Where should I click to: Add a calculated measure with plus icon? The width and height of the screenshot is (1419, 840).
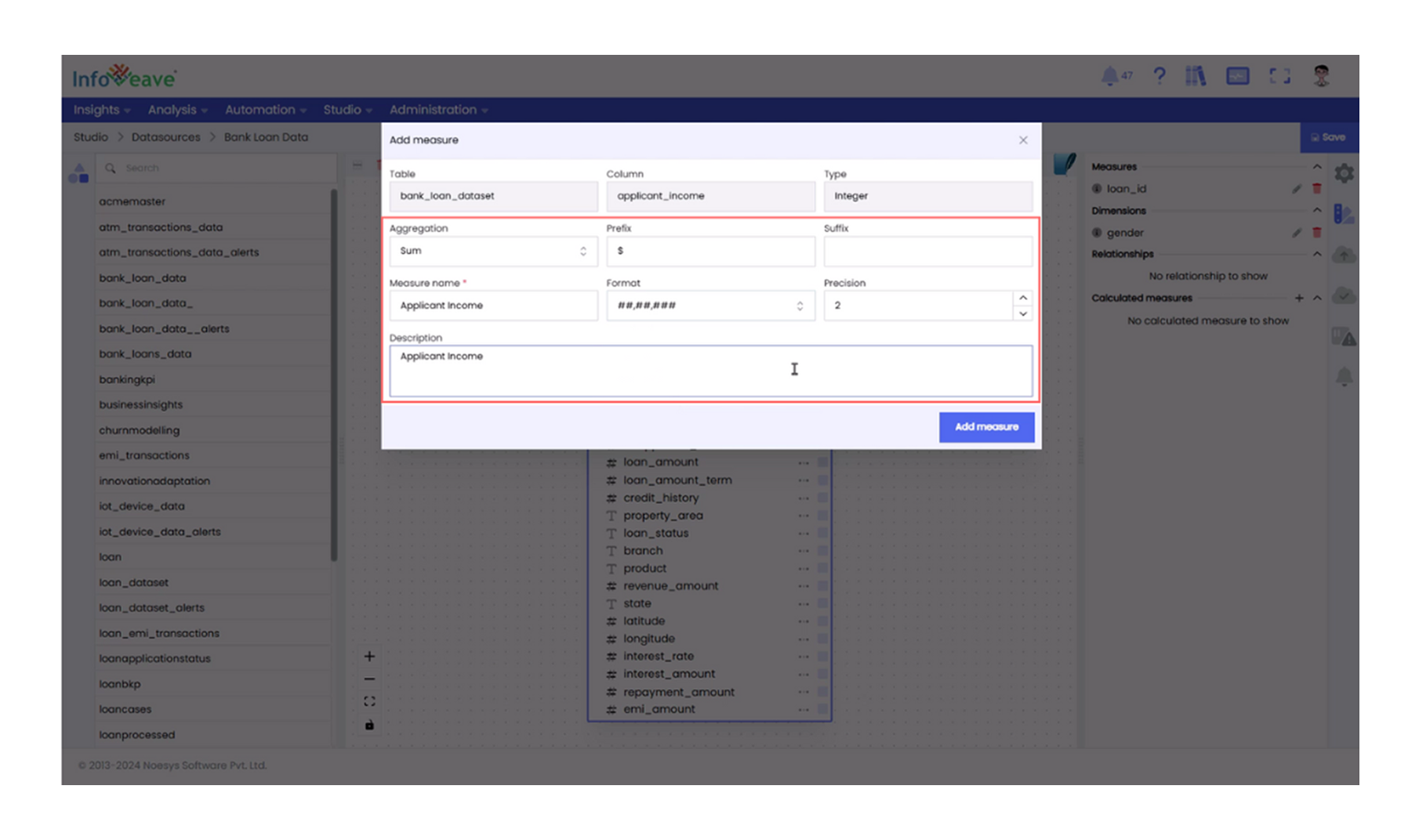click(1298, 298)
